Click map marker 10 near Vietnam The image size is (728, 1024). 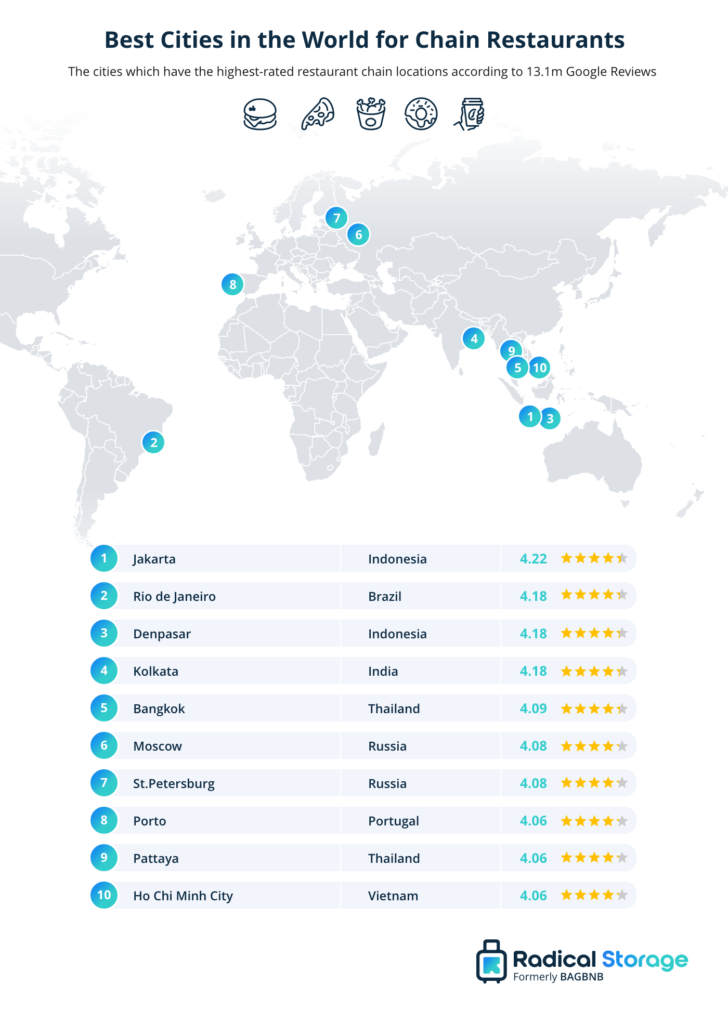539,368
